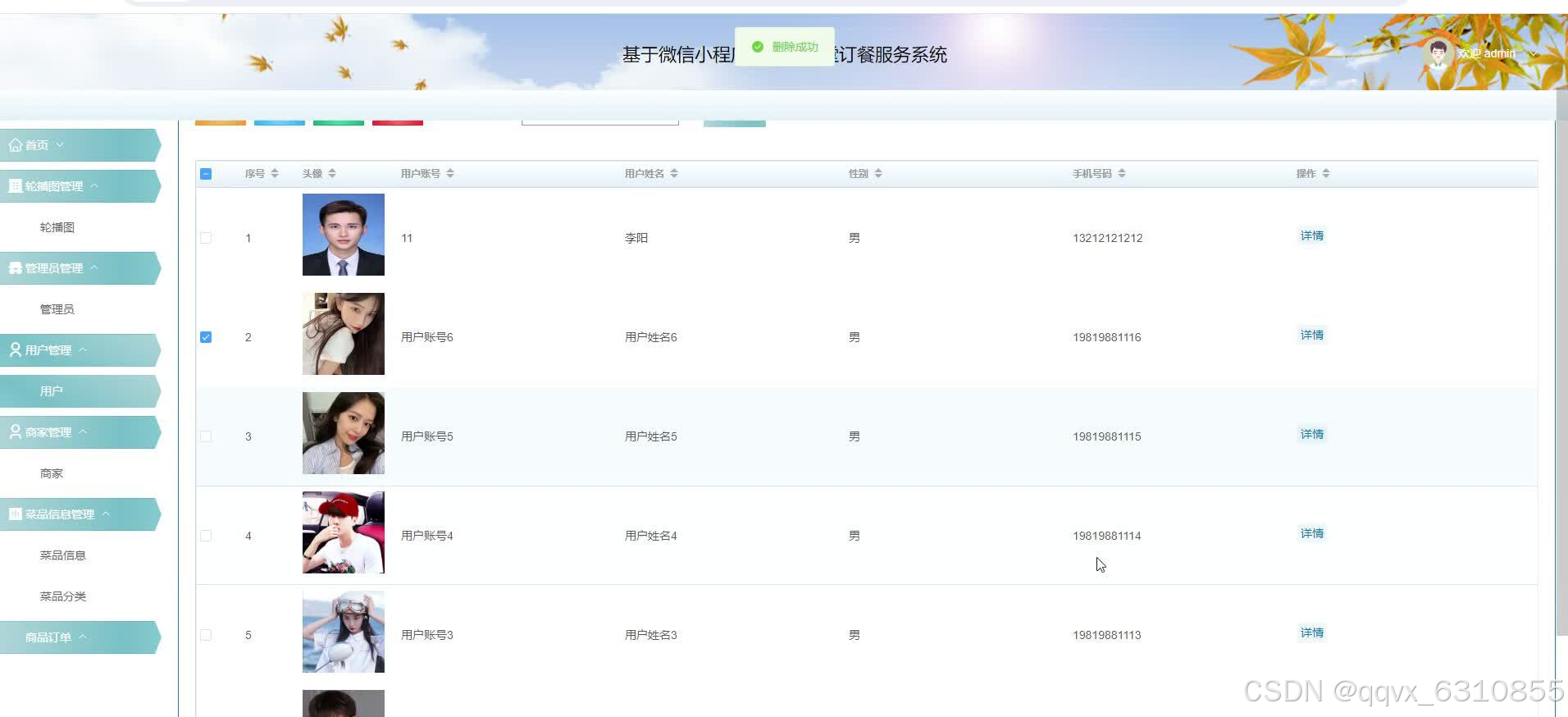Check the box for row 李阳

coord(206,238)
